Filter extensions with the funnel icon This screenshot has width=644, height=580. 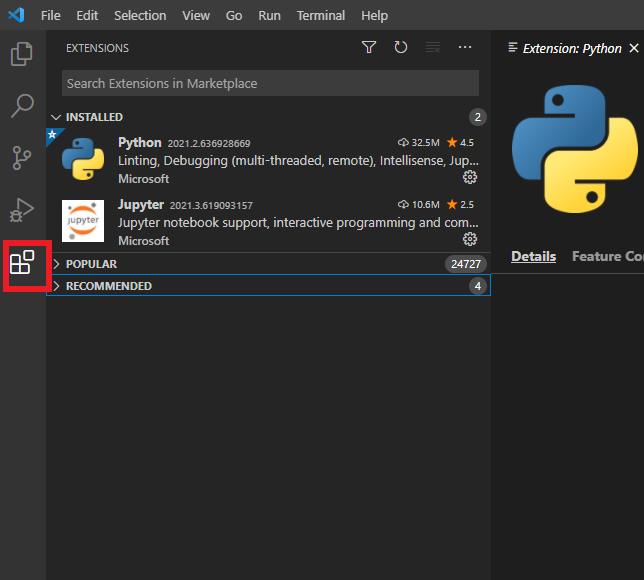(369, 47)
